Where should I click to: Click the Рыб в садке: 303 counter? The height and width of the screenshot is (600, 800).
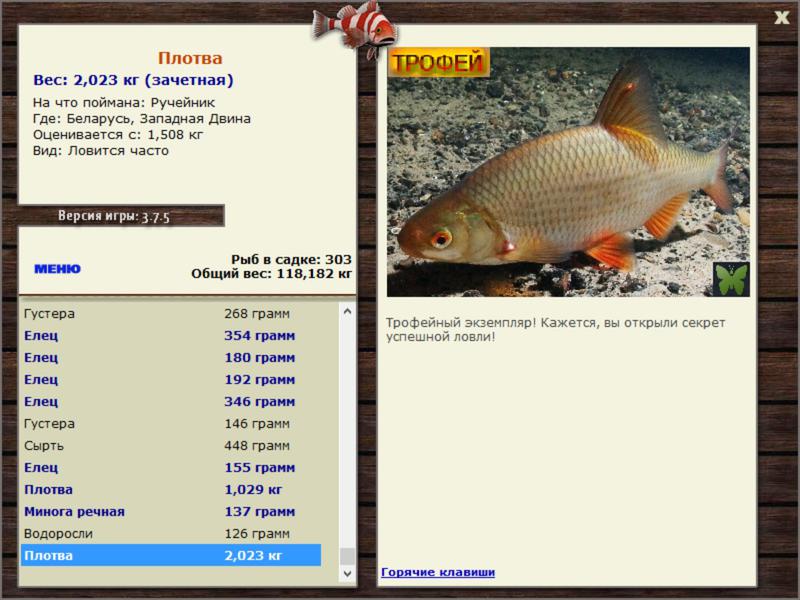click(291, 259)
